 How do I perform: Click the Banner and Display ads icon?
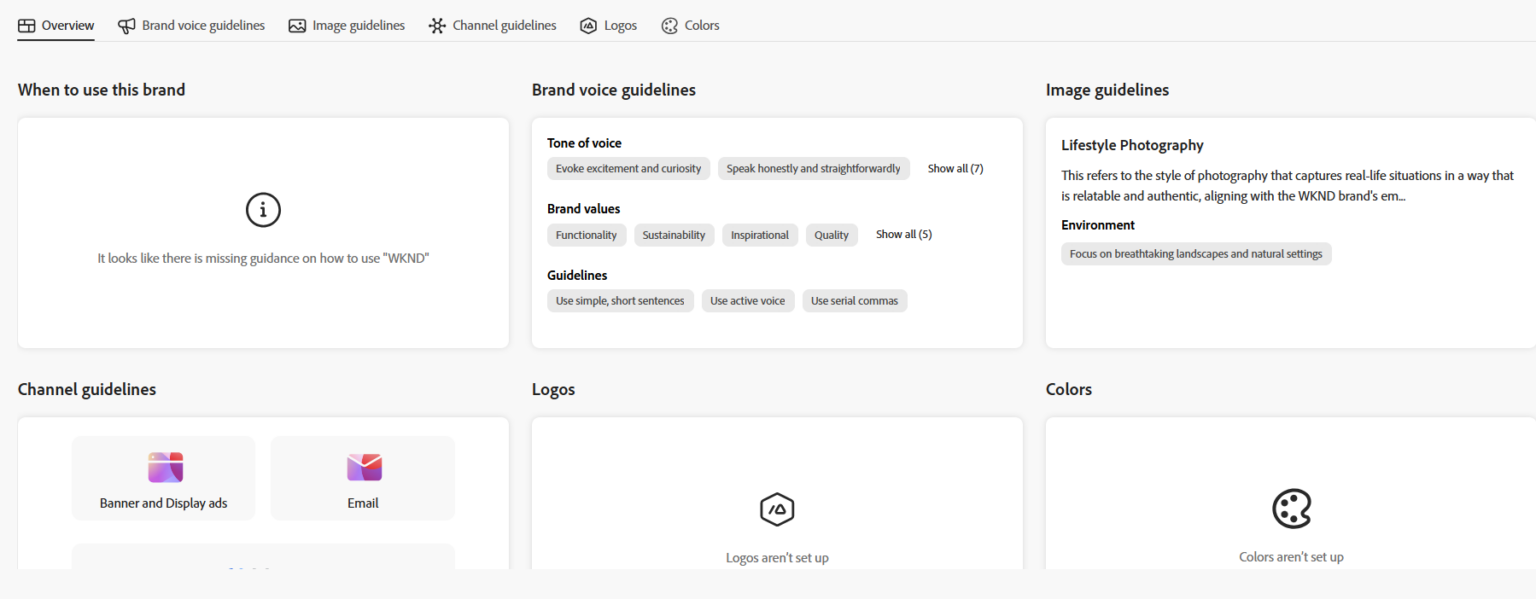(x=163, y=466)
